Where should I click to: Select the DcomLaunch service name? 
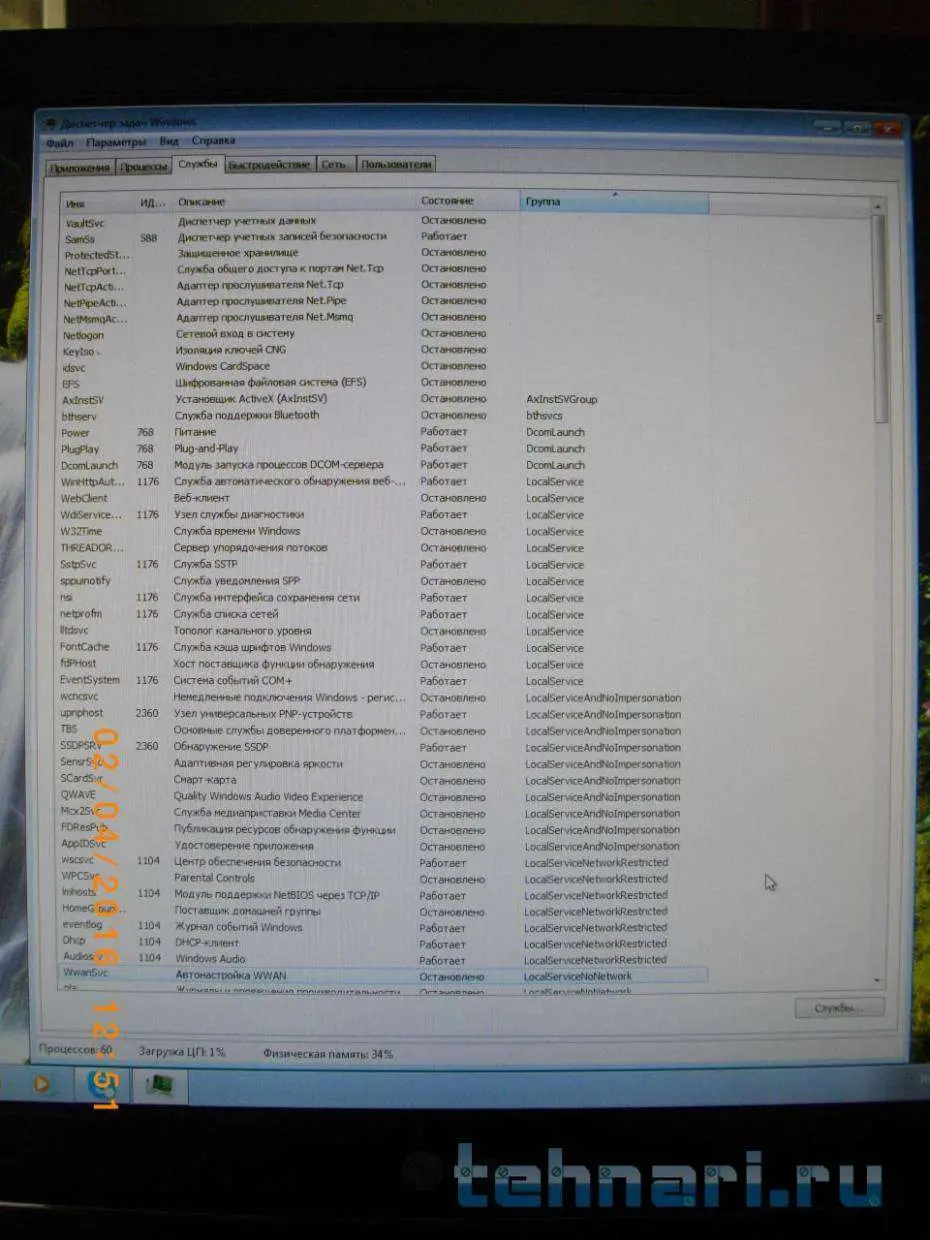click(x=90, y=466)
